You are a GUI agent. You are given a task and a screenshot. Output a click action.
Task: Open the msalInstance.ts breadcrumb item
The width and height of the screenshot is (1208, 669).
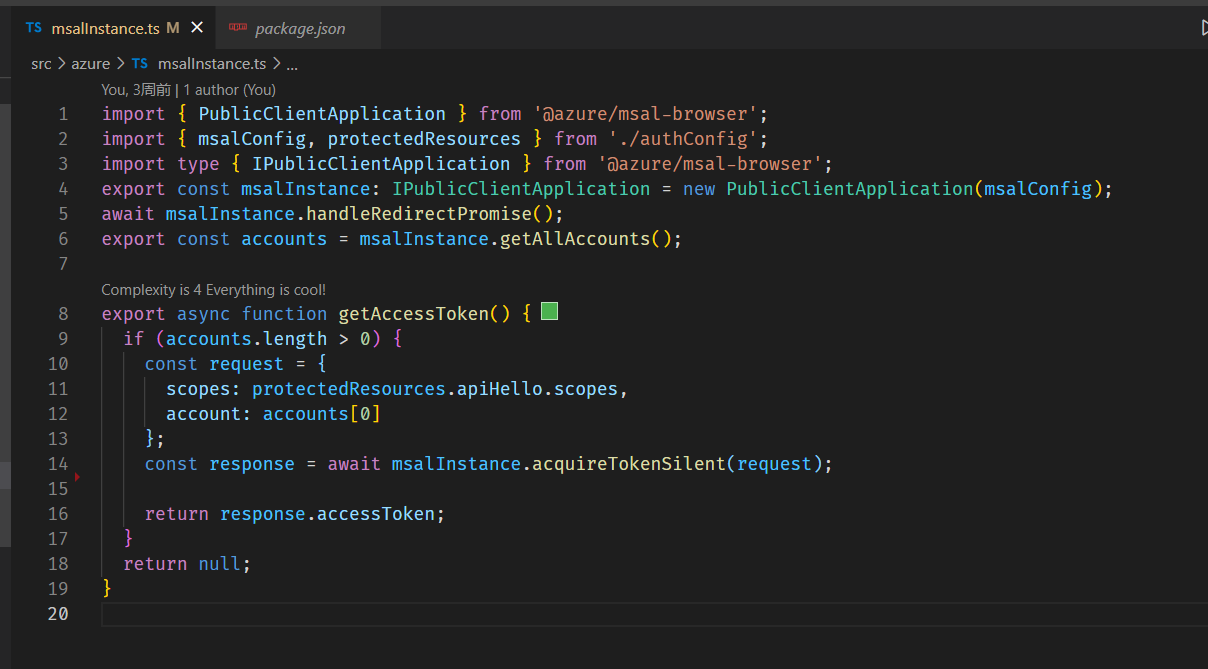click(x=214, y=63)
